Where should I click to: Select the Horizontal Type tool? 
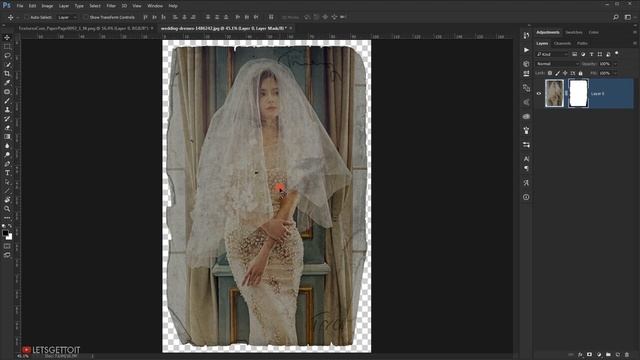7,173
